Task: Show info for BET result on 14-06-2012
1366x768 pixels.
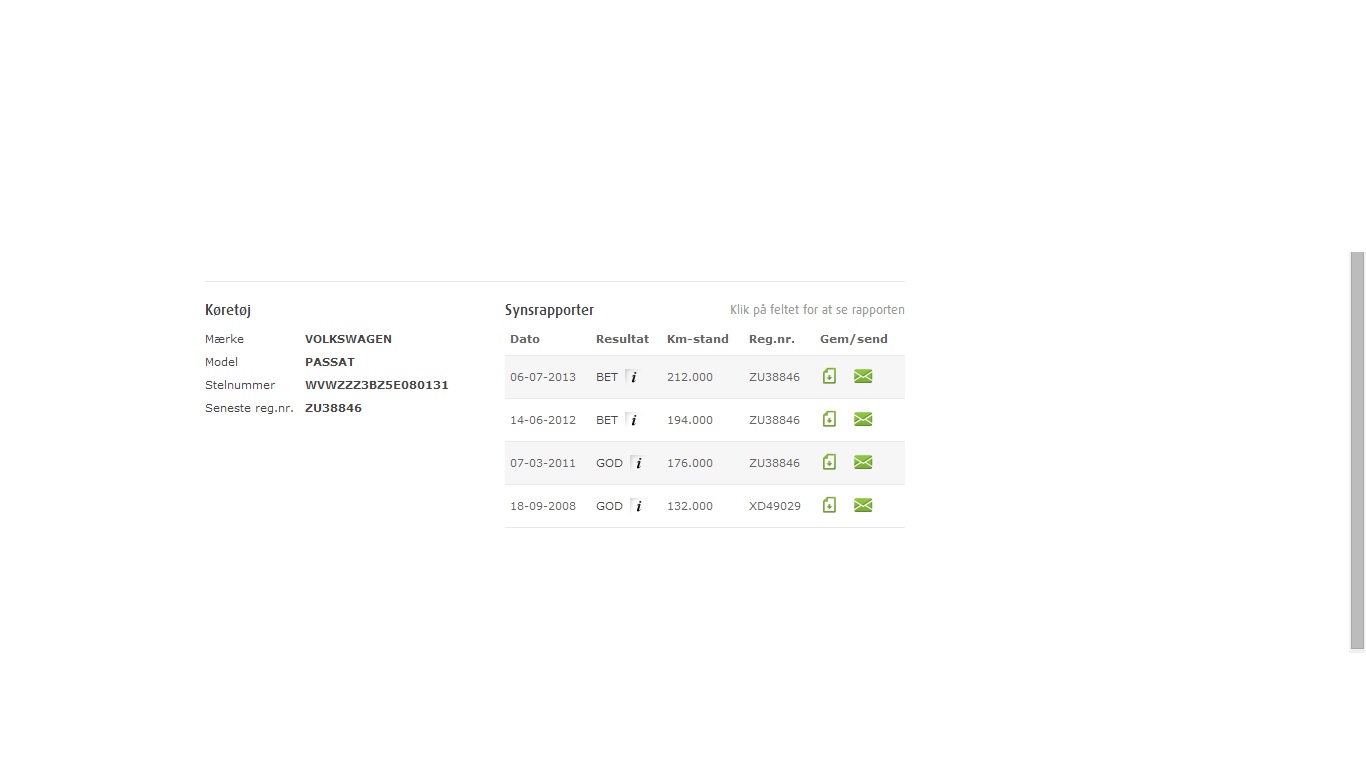Action: pyautogui.click(x=632, y=420)
